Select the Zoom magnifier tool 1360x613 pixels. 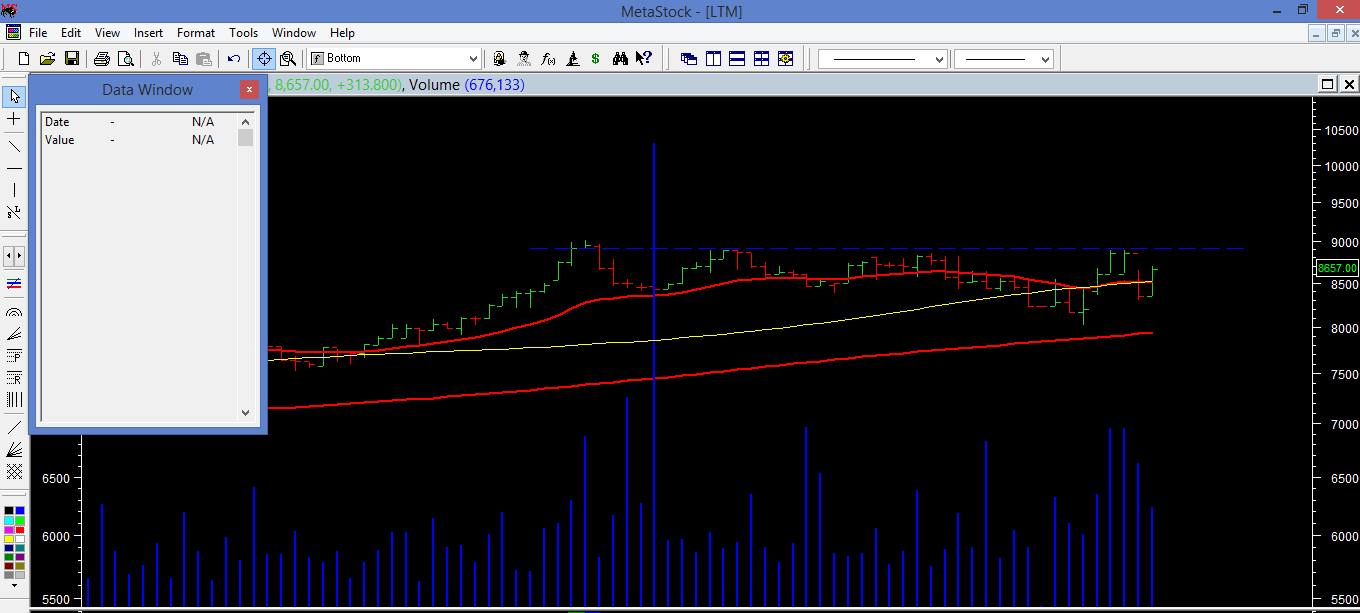tap(288, 59)
